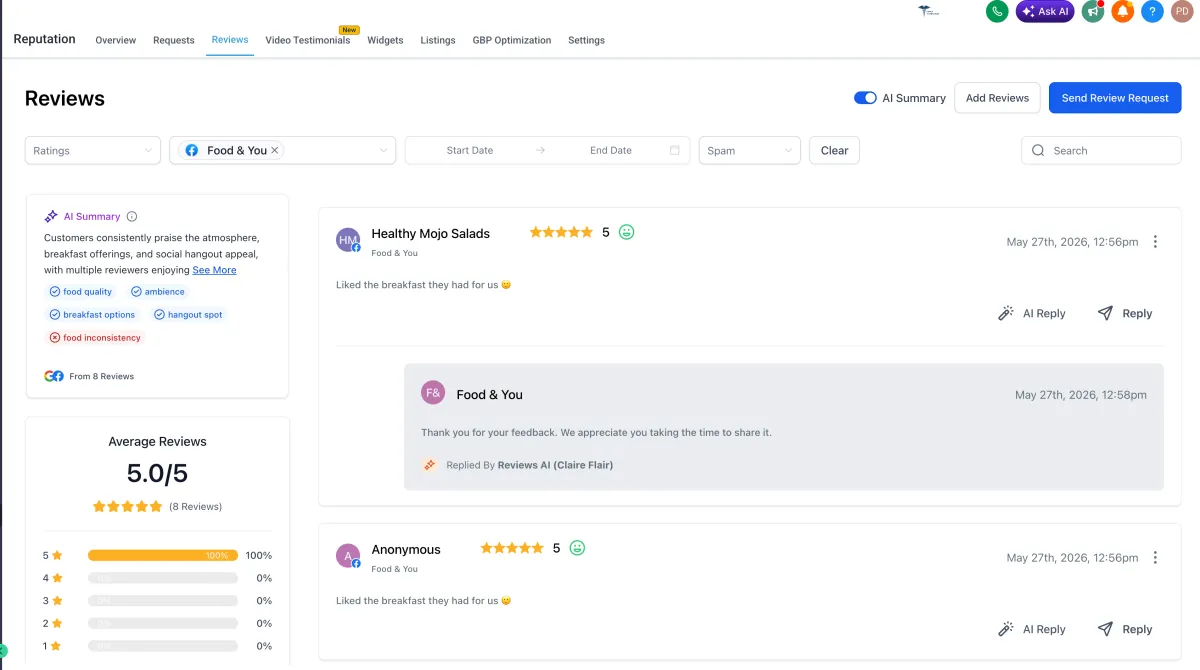
Task: Click AI Reply on Healthy Mojo Salads review
Action: point(1032,314)
